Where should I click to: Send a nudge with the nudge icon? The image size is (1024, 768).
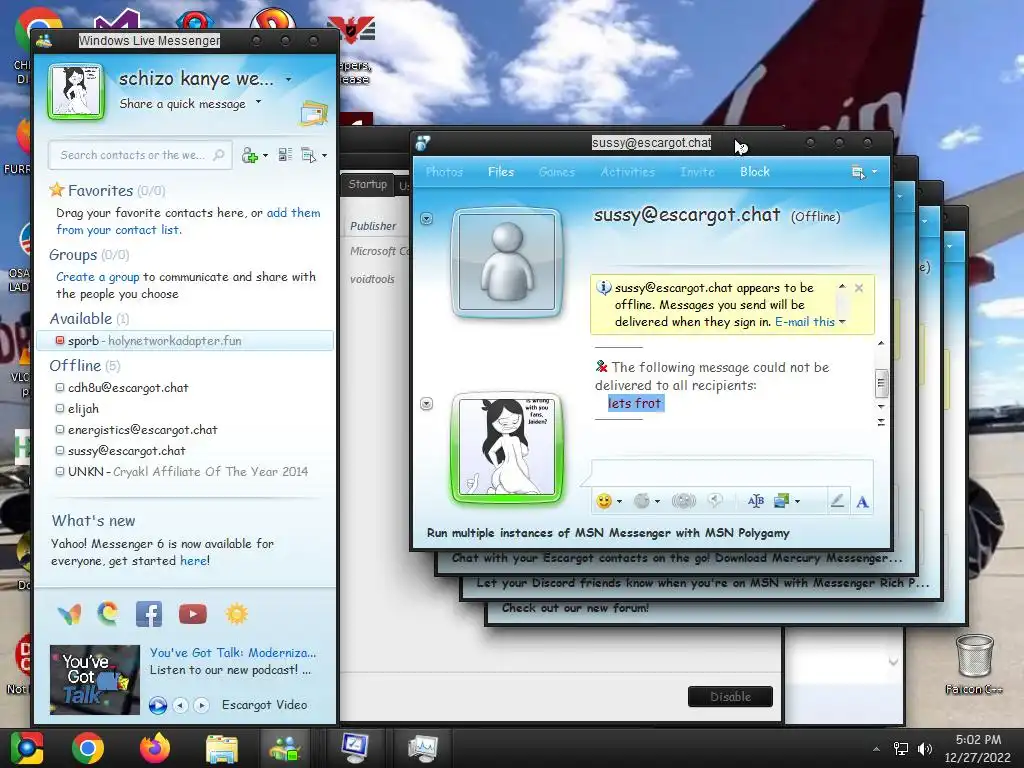pyautogui.click(x=684, y=501)
